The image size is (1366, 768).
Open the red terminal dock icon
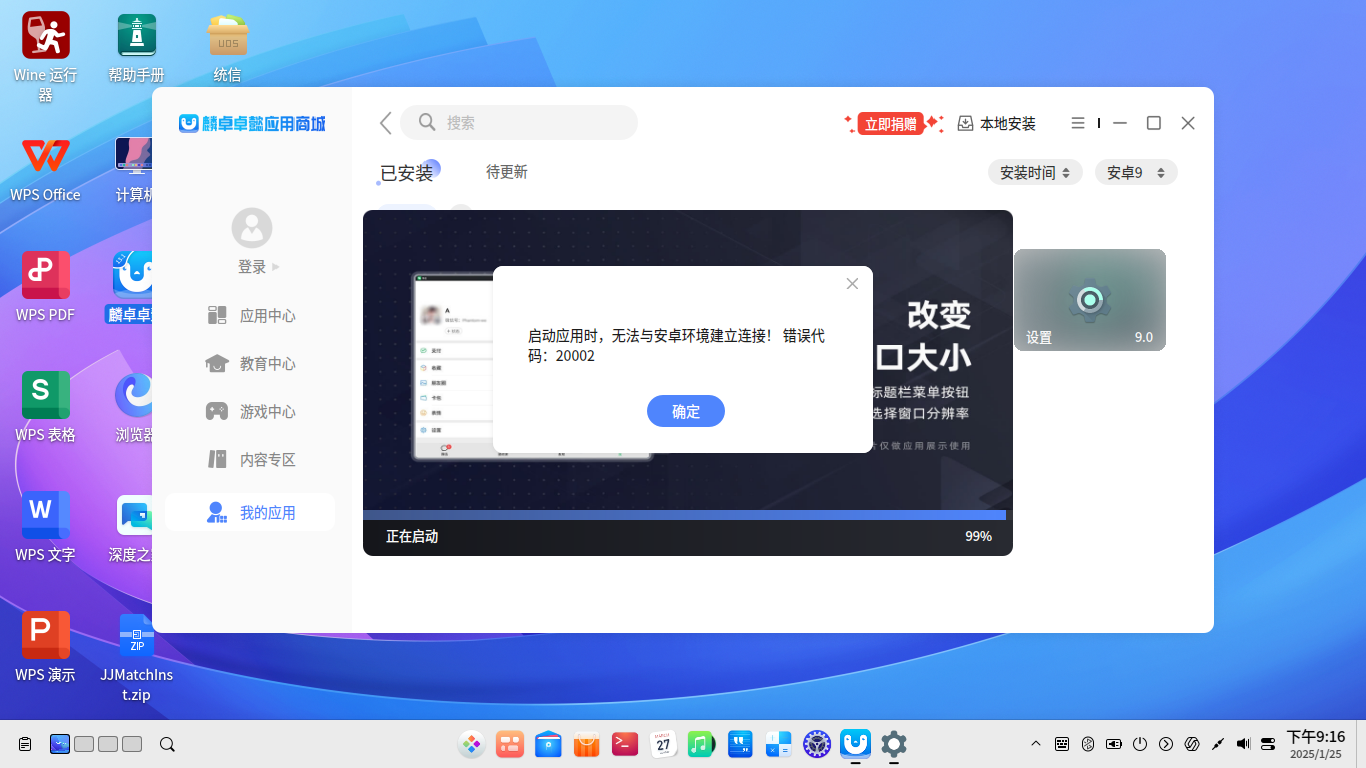pyautogui.click(x=625, y=744)
